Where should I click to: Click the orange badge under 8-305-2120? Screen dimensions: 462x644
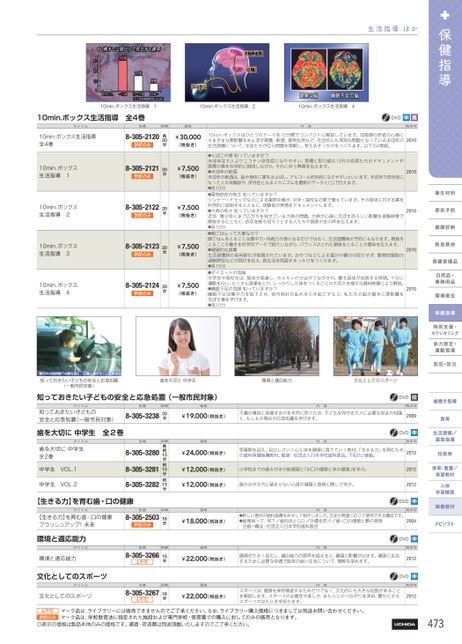pos(142,145)
